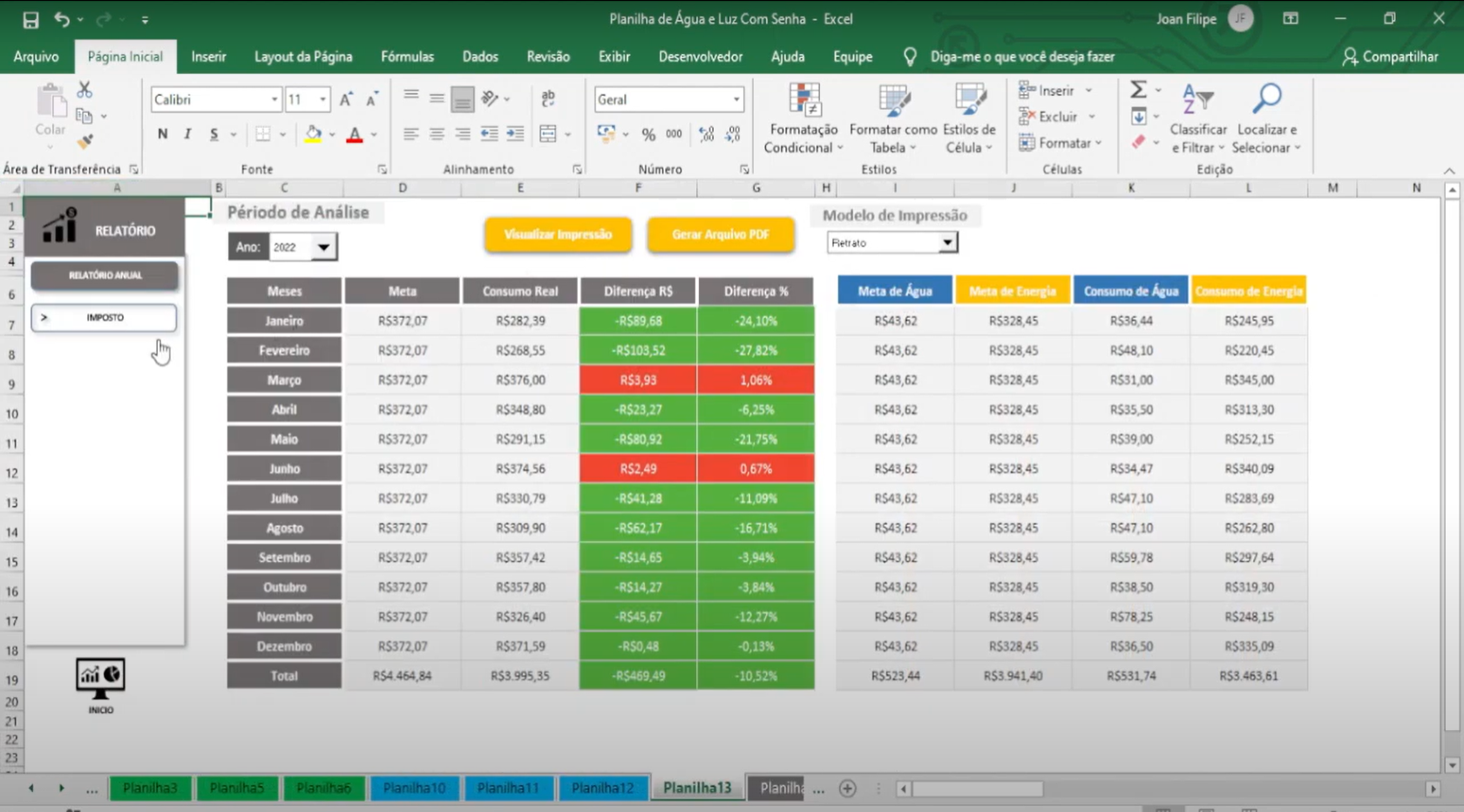Expand Classificar e Filtrar menu

(x=1198, y=119)
